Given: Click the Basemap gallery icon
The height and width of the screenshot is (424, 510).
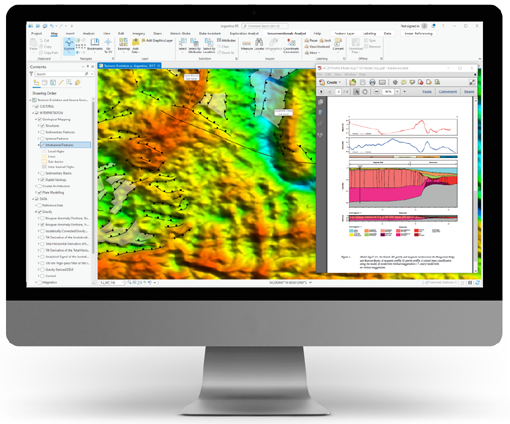Looking at the screenshot, I should coord(123,44).
